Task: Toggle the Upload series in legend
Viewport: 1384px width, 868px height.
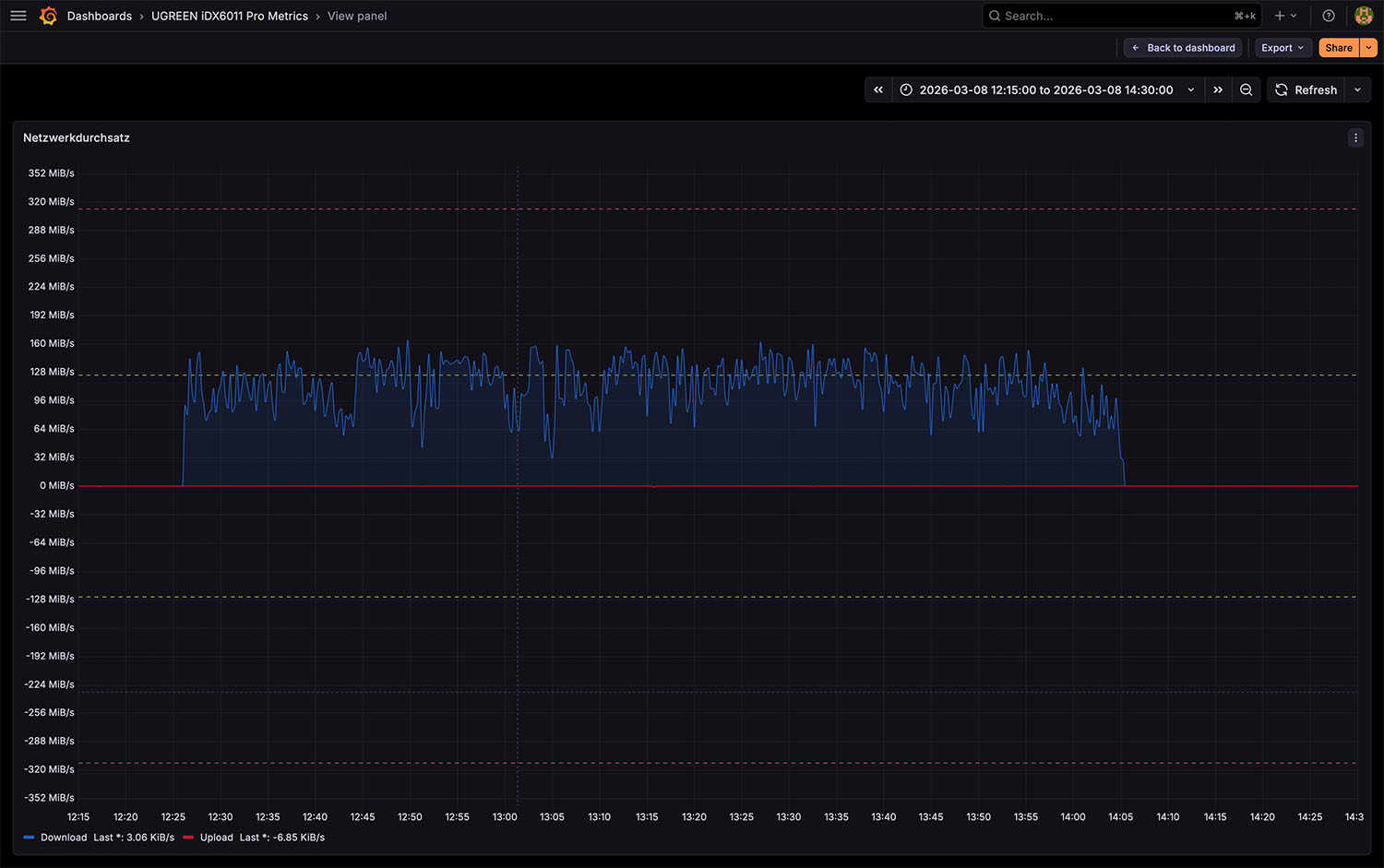Action: point(217,838)
